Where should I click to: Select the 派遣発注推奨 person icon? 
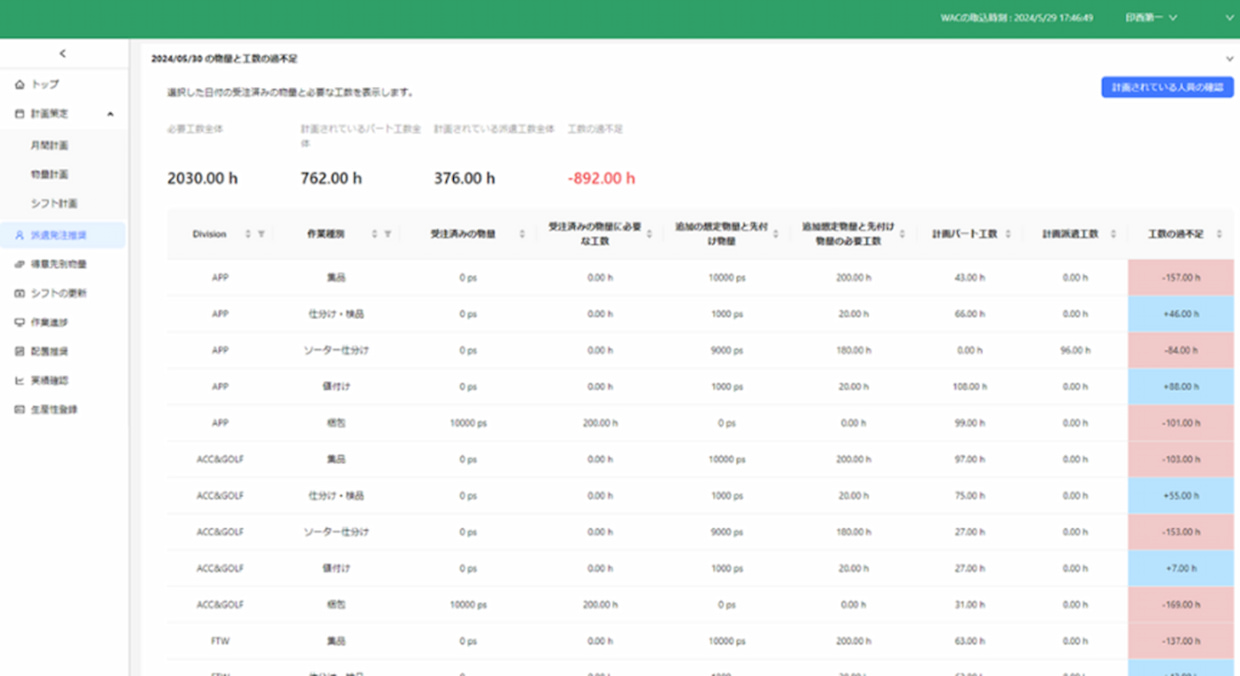click(19, 235)
